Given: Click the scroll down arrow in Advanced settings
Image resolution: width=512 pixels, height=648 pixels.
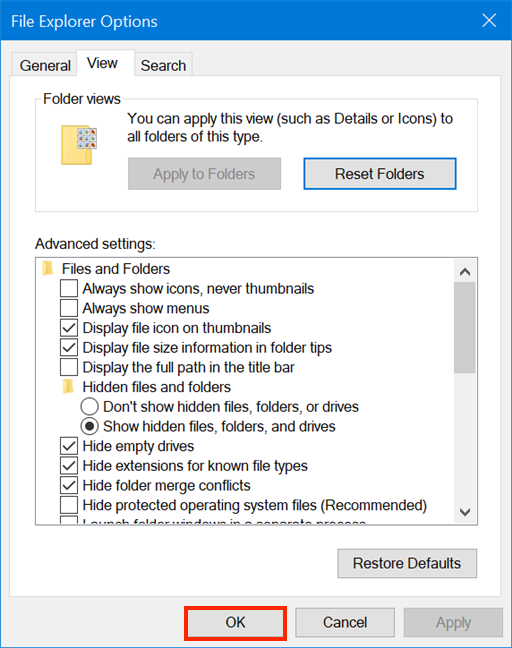Looking at the screenshot, I should click(x=465, y=512).
